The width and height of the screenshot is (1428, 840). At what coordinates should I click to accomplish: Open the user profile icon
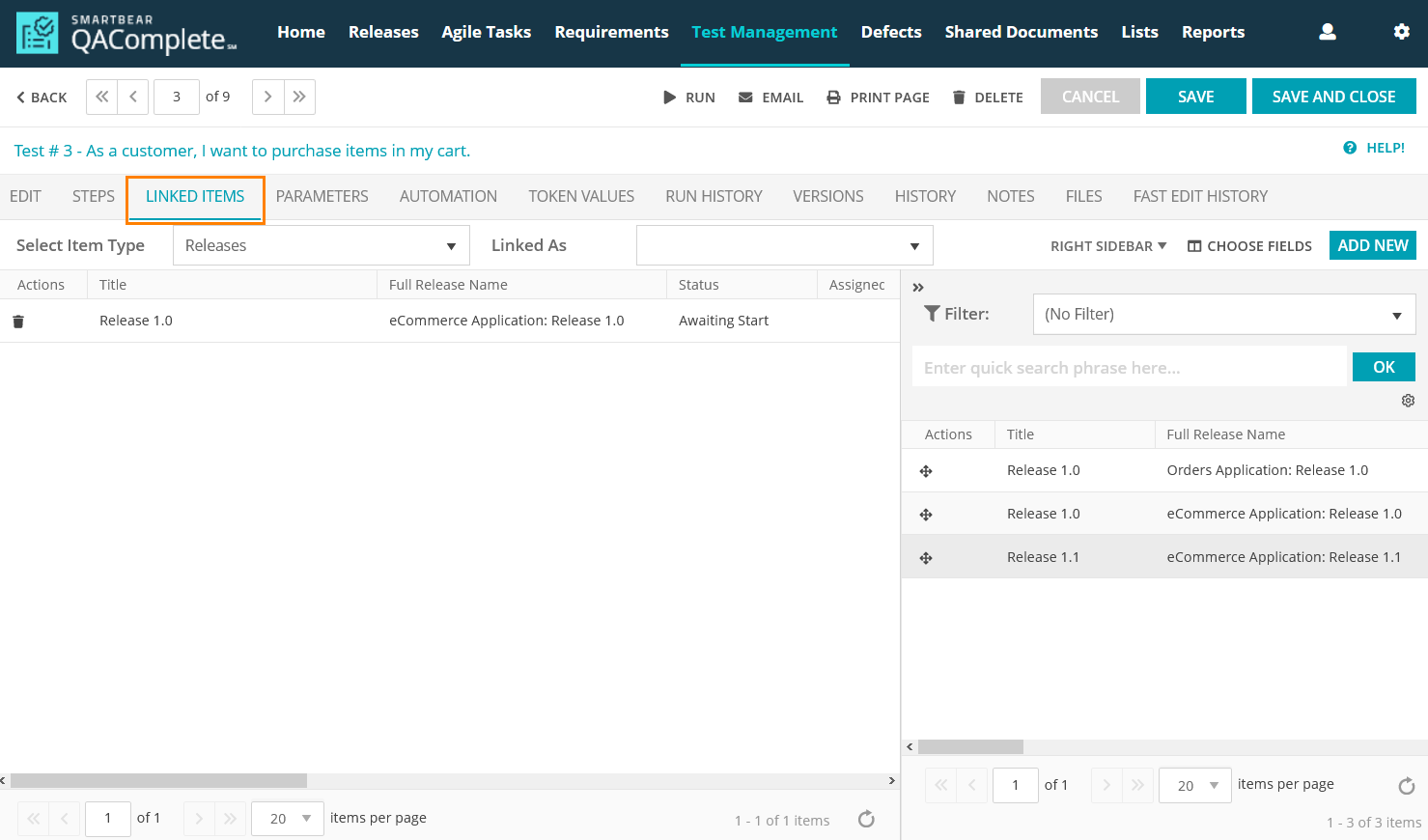[1328, 32]
